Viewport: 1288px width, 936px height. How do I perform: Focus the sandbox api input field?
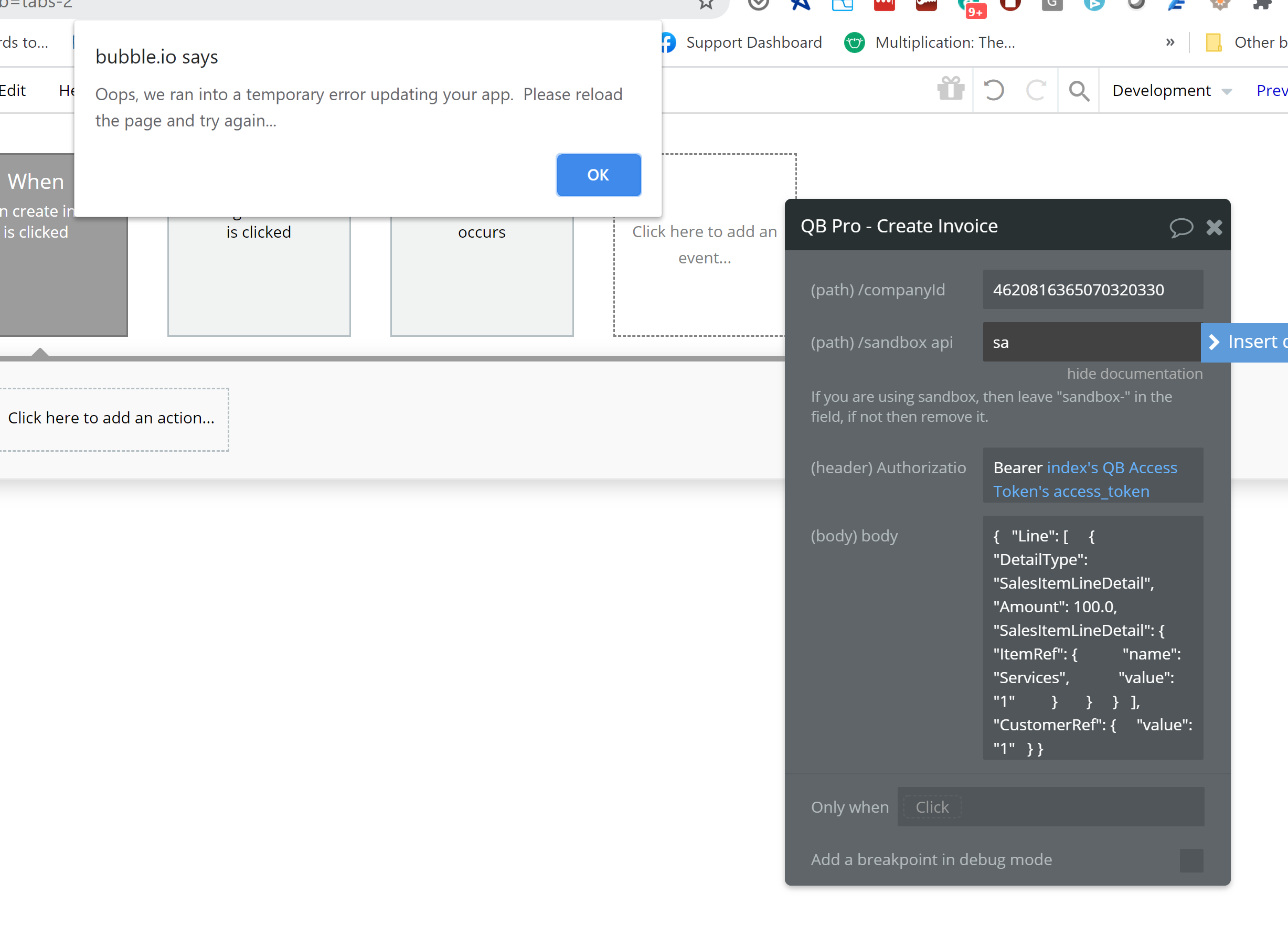(x=1091, y=342)
